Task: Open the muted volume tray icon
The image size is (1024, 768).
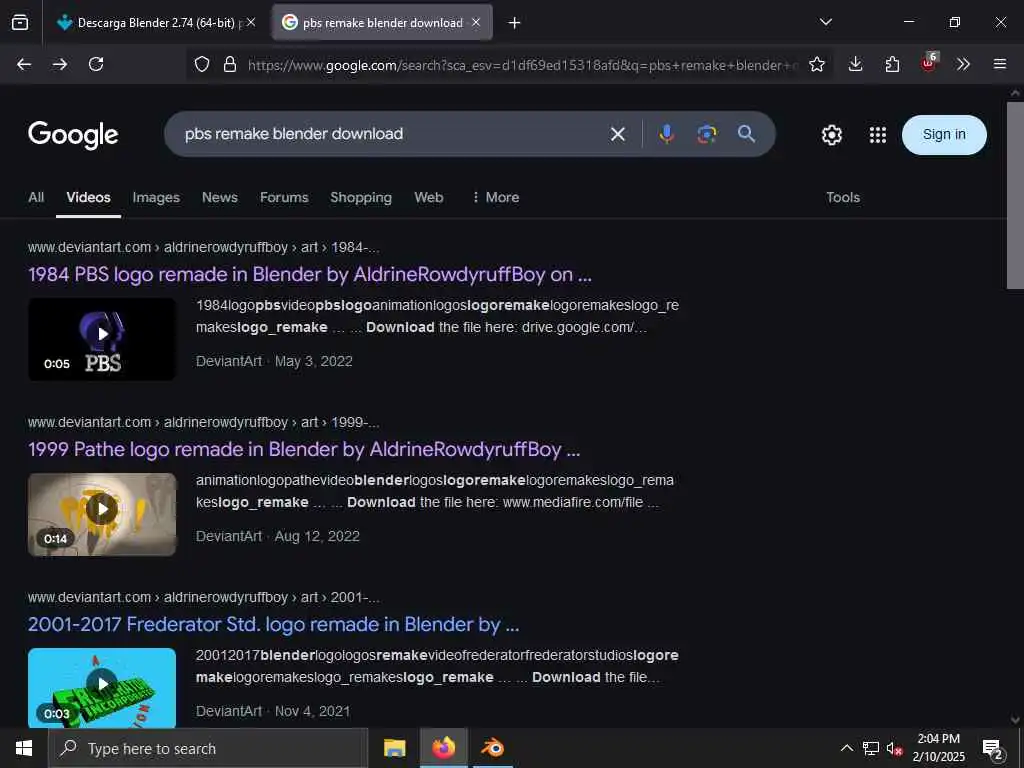Action: click(x=894, y=749)
